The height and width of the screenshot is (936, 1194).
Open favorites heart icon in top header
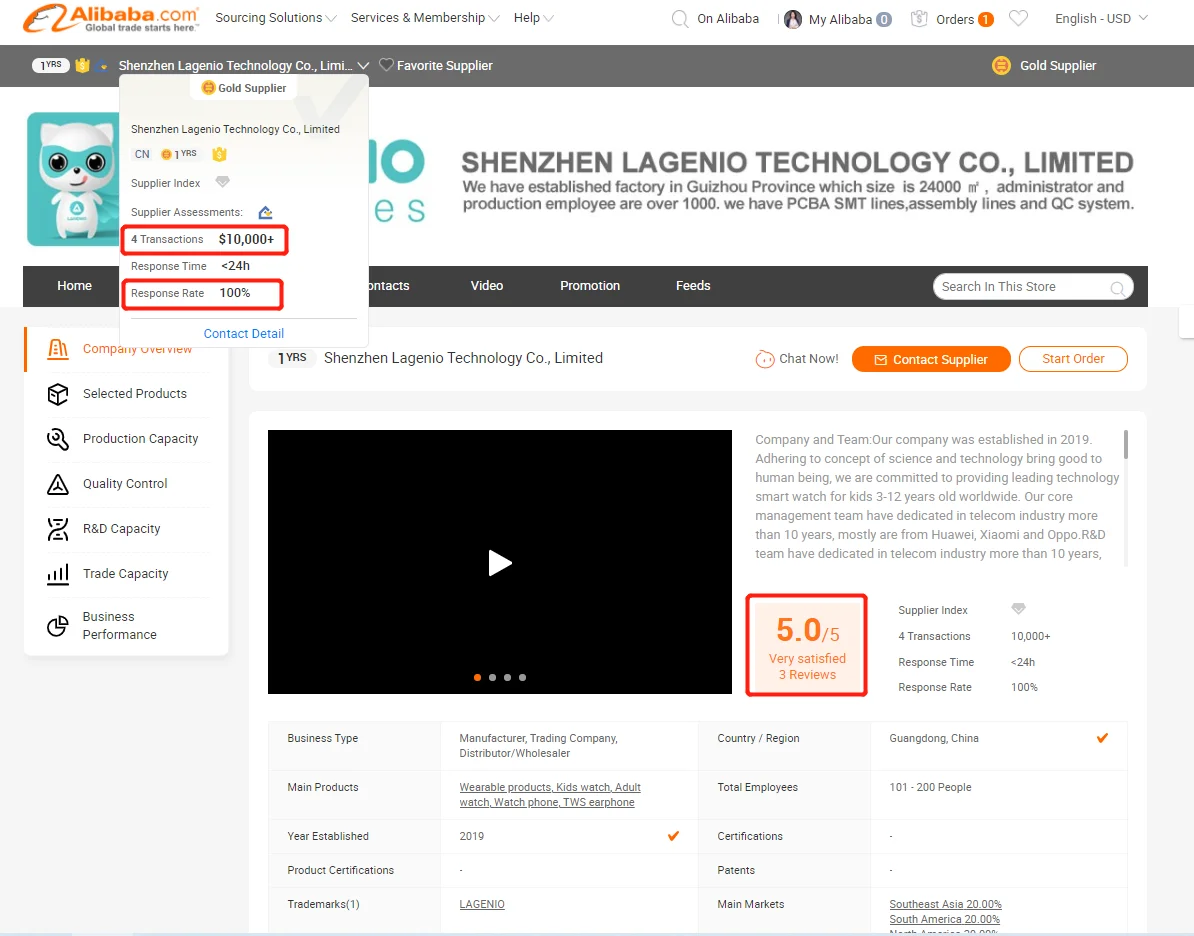click(1018, 18)
